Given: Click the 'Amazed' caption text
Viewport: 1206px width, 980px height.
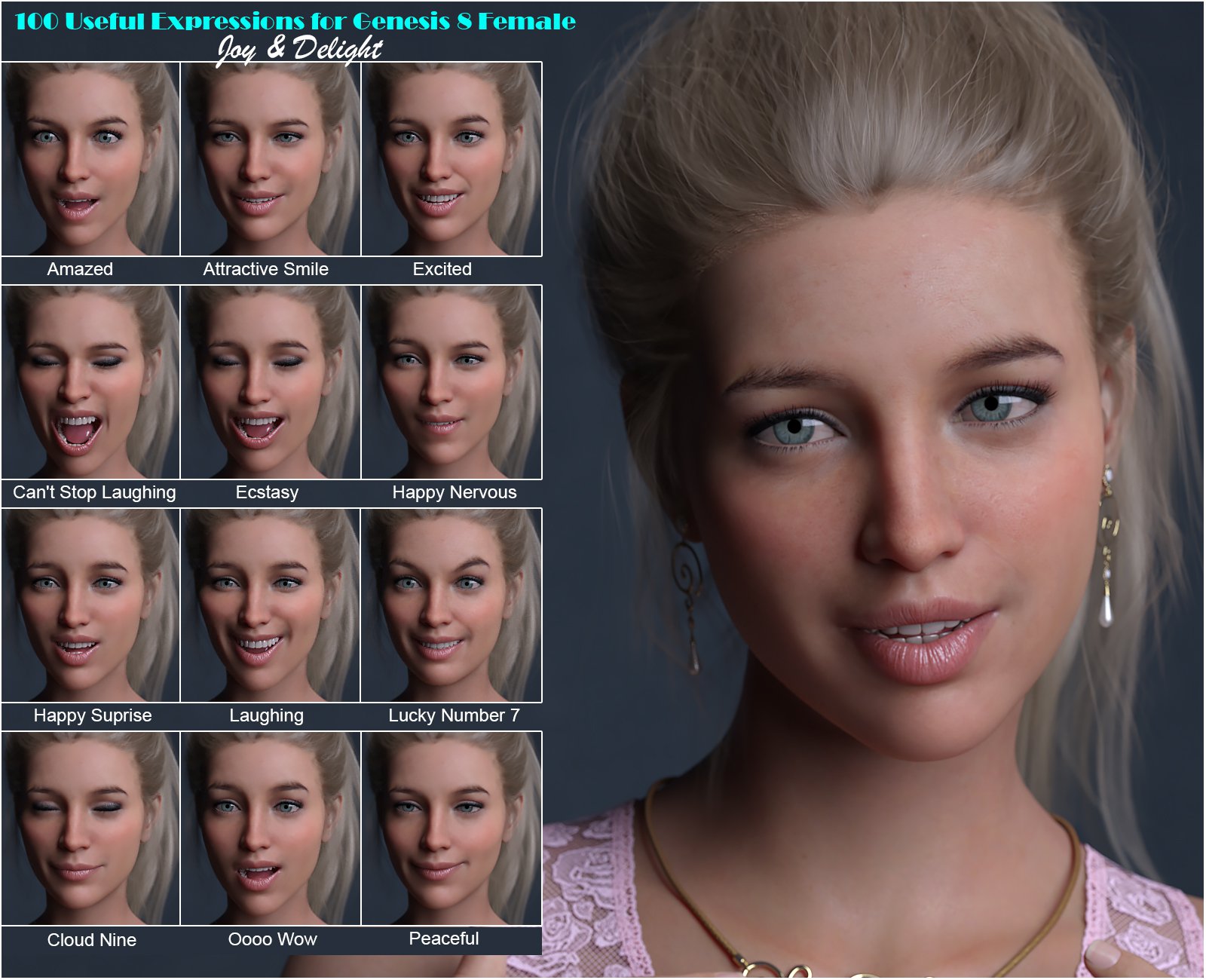Looking at the screenshot, I should (x=80, y=269).
